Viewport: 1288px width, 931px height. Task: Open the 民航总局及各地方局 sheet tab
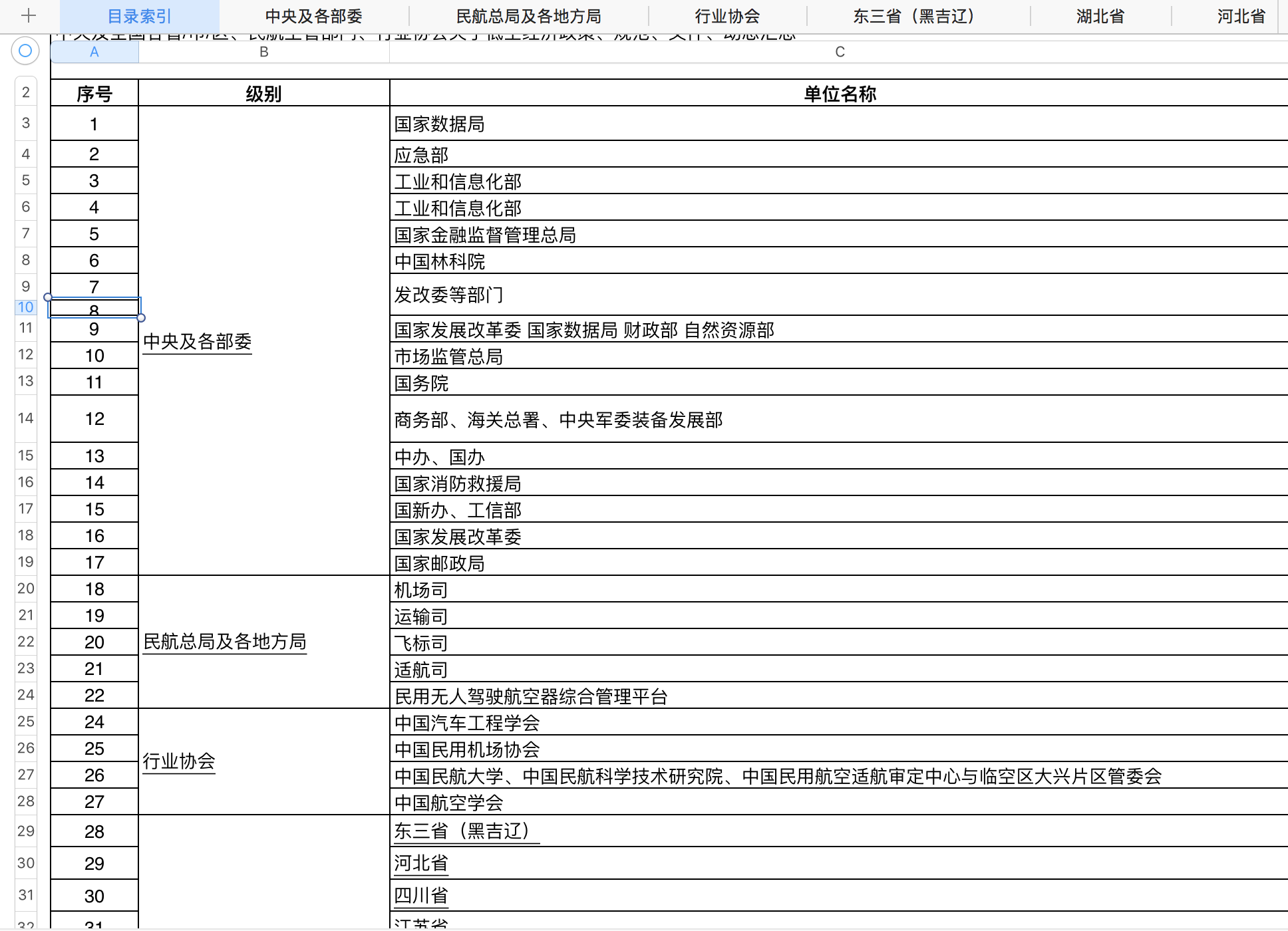[x=528, y=16]
